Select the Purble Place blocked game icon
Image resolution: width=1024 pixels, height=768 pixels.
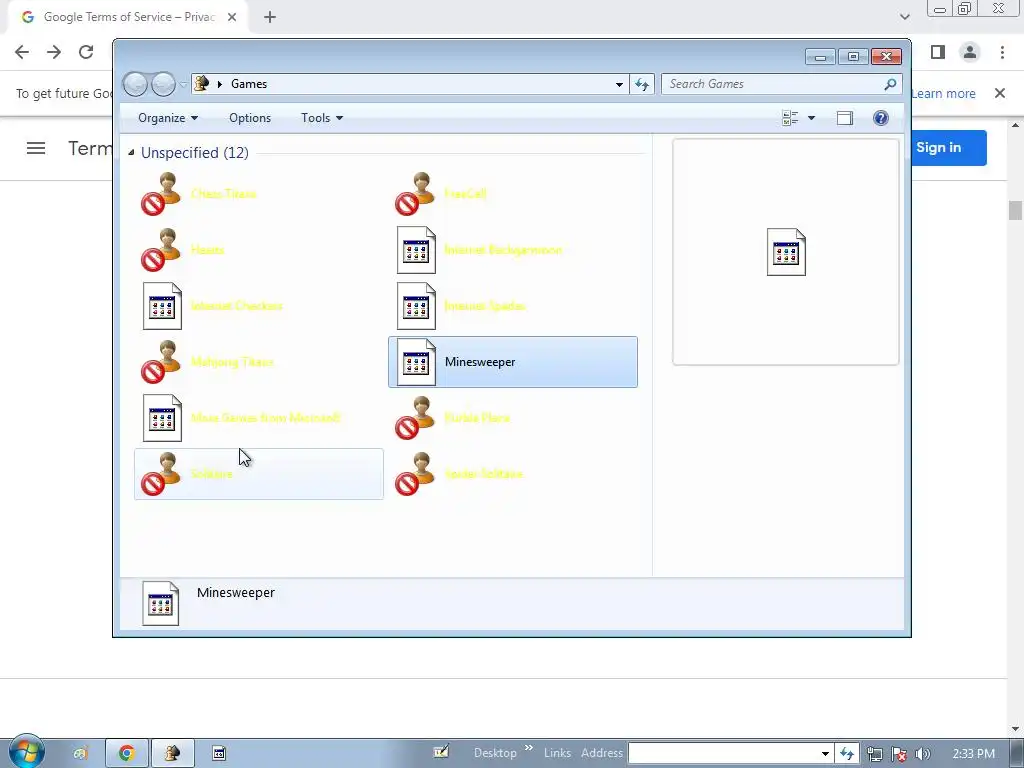(x=415, y=418)
